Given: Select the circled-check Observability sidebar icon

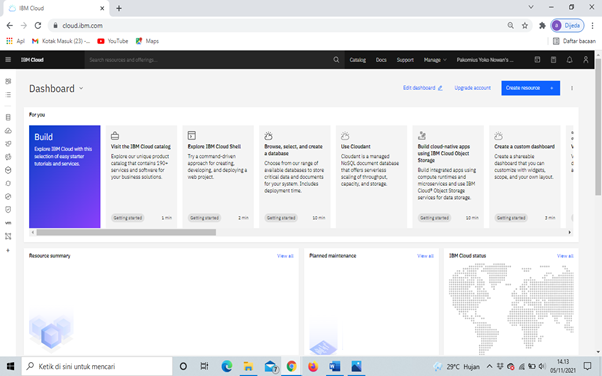Looking at the screenshot, I should coord(8,196).
